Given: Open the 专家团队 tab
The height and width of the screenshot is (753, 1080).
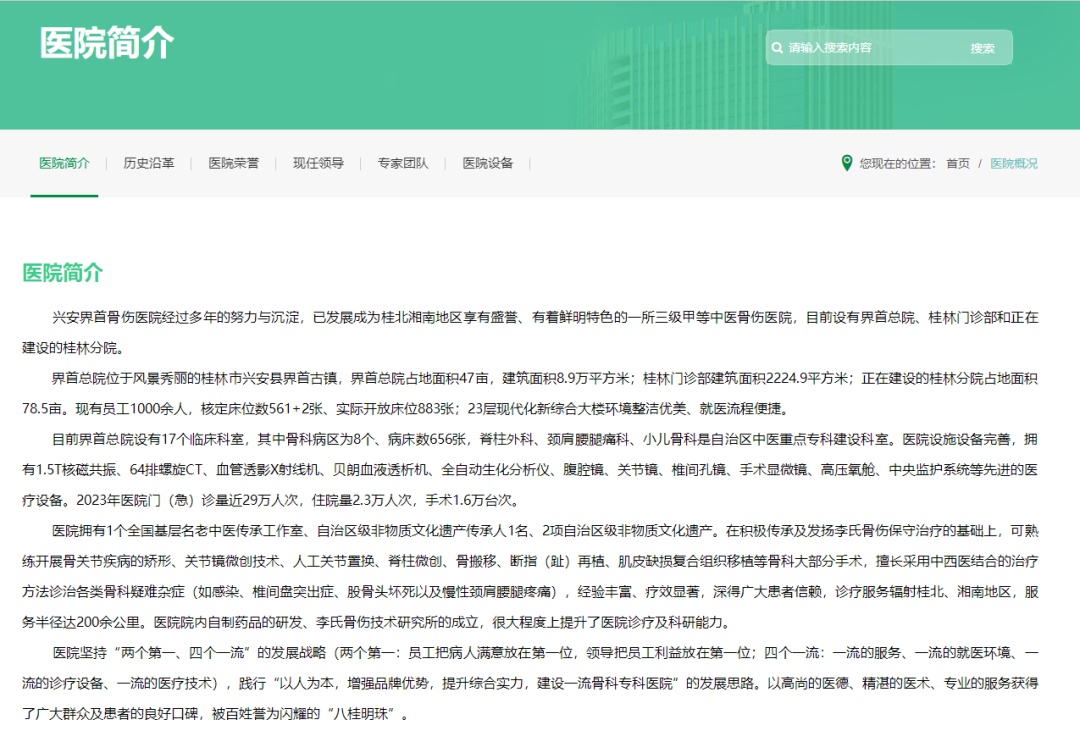Looking at the screenshot, I should point(403,163).
